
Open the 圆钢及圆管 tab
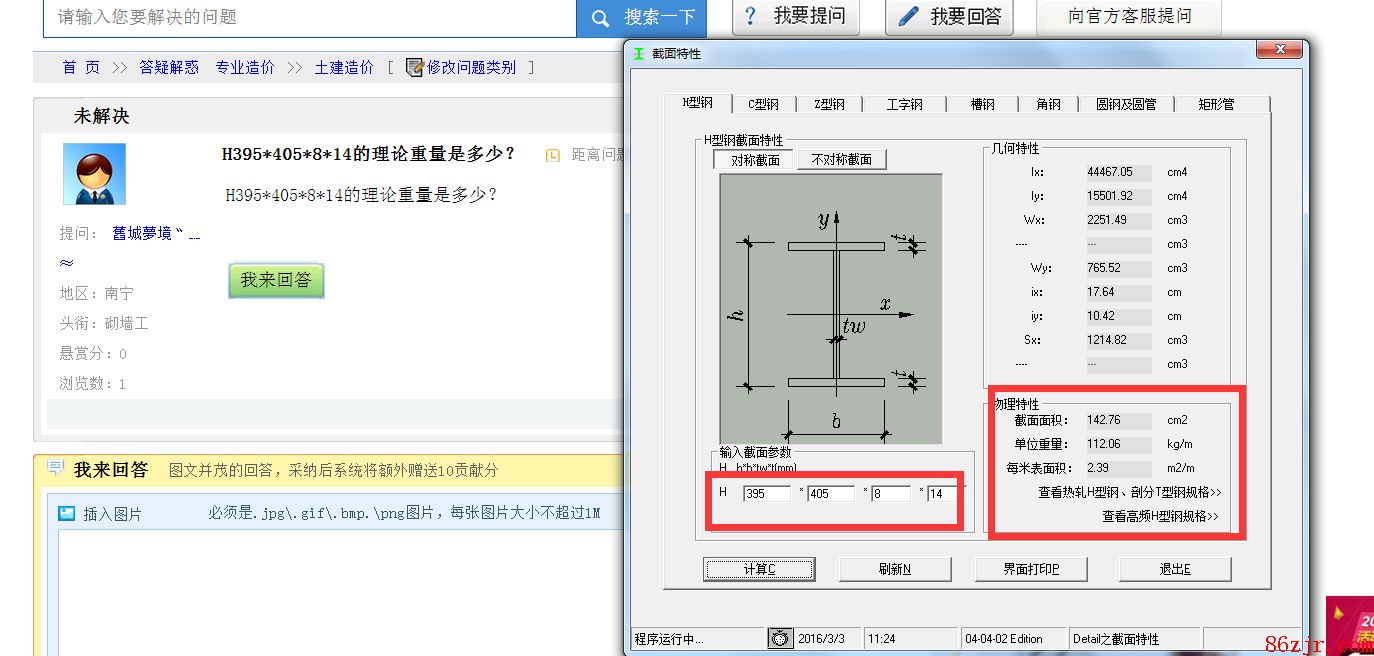click(x=1125, y=104)
